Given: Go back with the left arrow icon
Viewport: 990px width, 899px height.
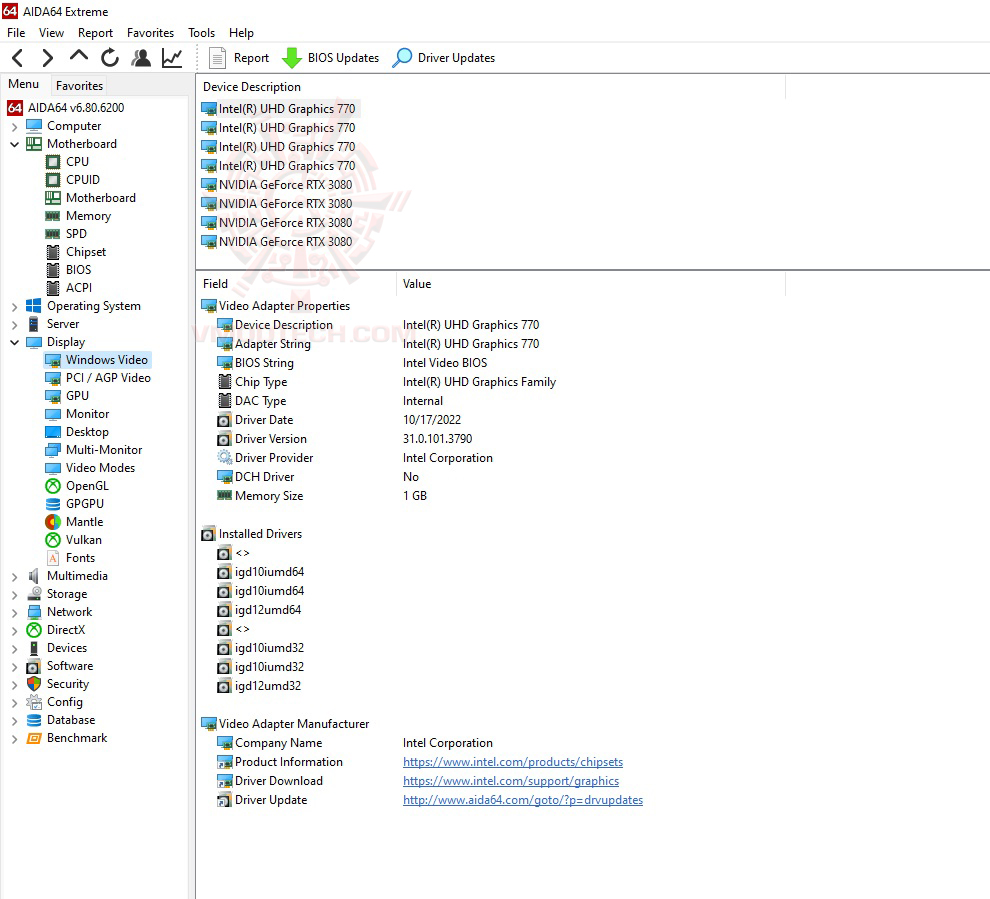Looking at the screenshot, I should point(18,58).
